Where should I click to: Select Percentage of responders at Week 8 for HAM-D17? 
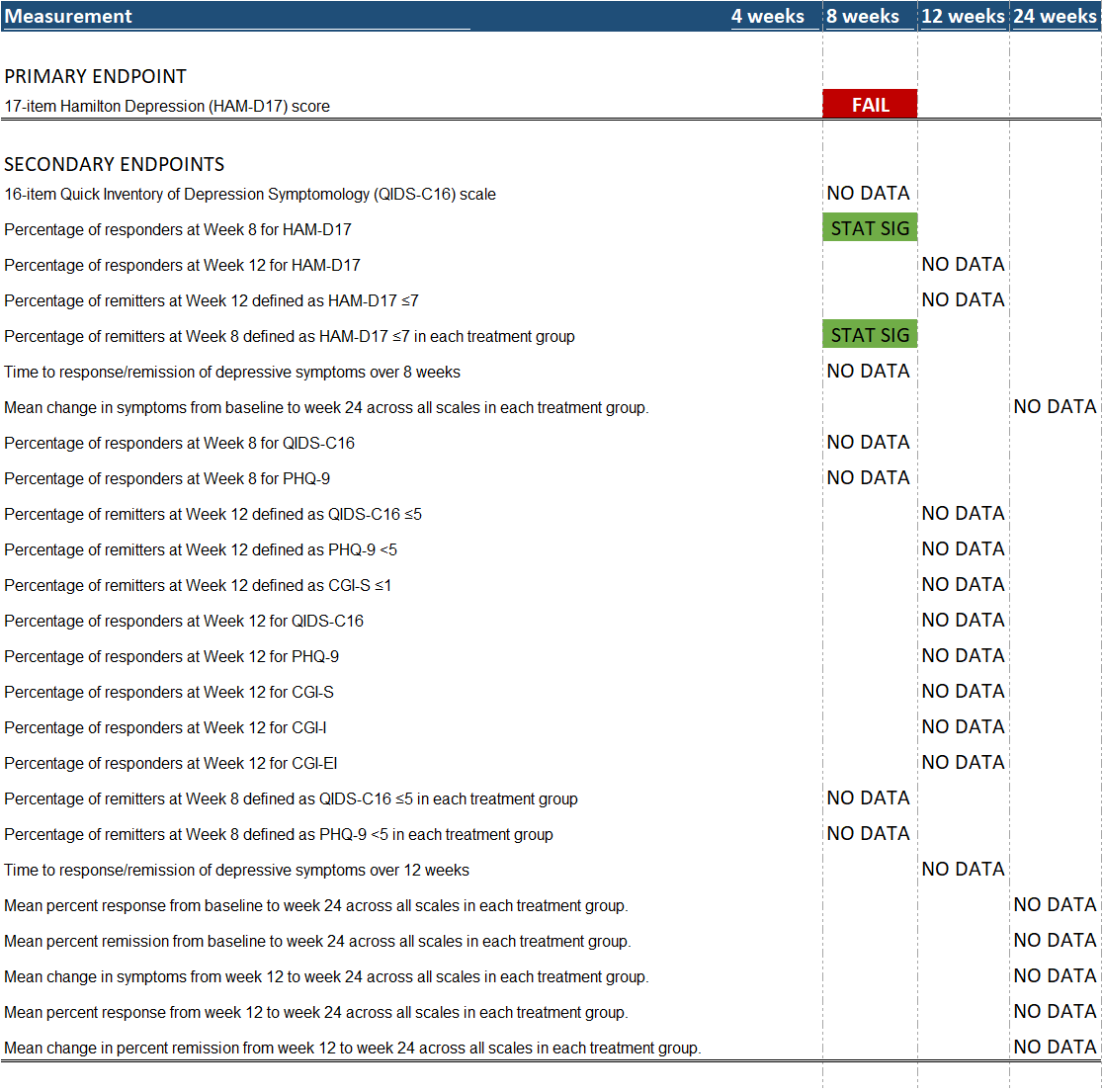(178, 230)
